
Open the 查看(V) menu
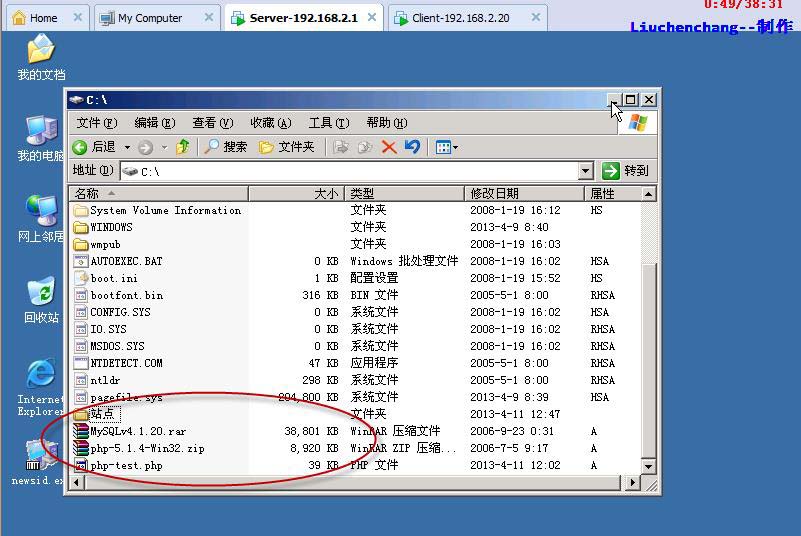pos(213,123)
